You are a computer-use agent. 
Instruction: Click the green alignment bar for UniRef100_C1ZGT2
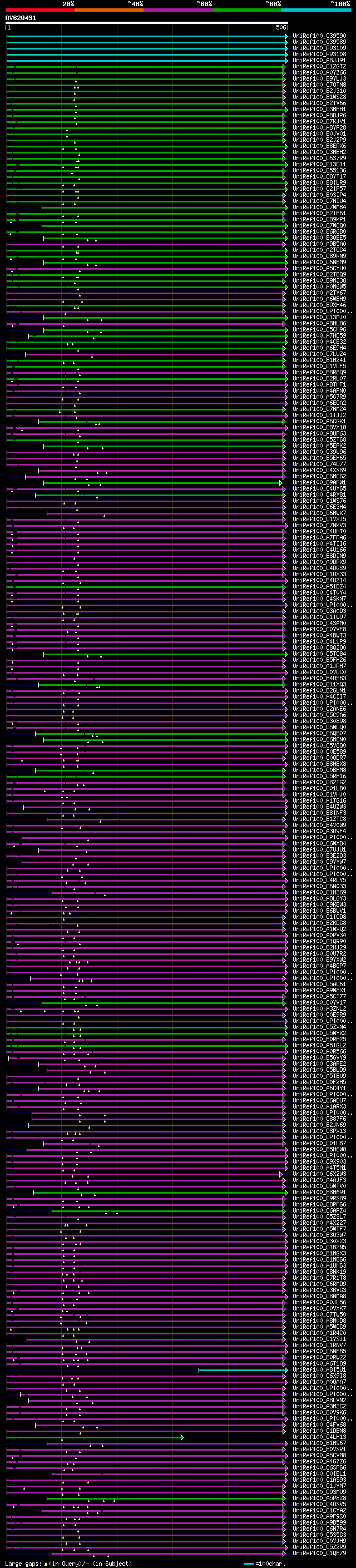(x=146, y=66)
